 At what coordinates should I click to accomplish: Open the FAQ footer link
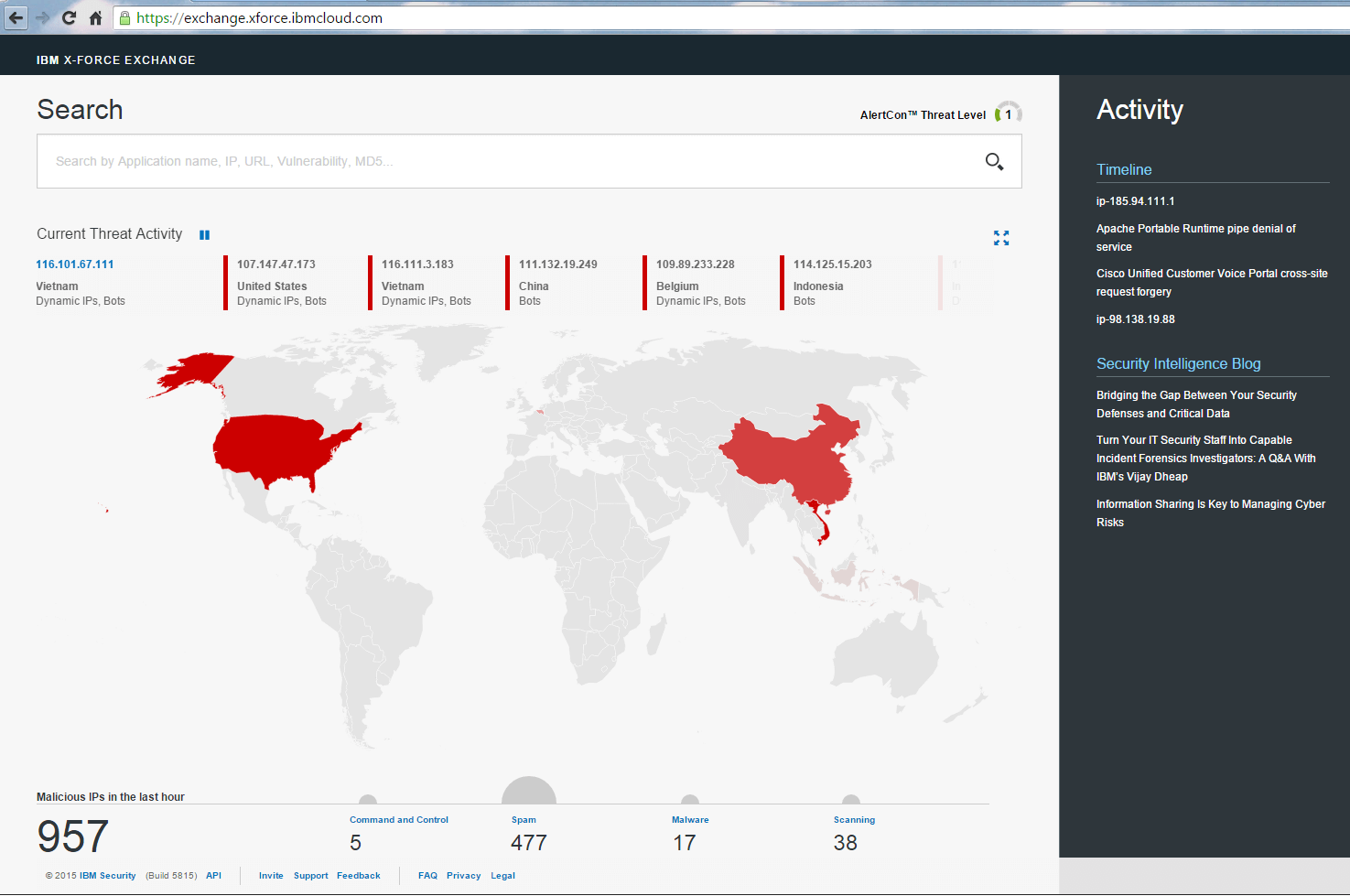point(427,875)
